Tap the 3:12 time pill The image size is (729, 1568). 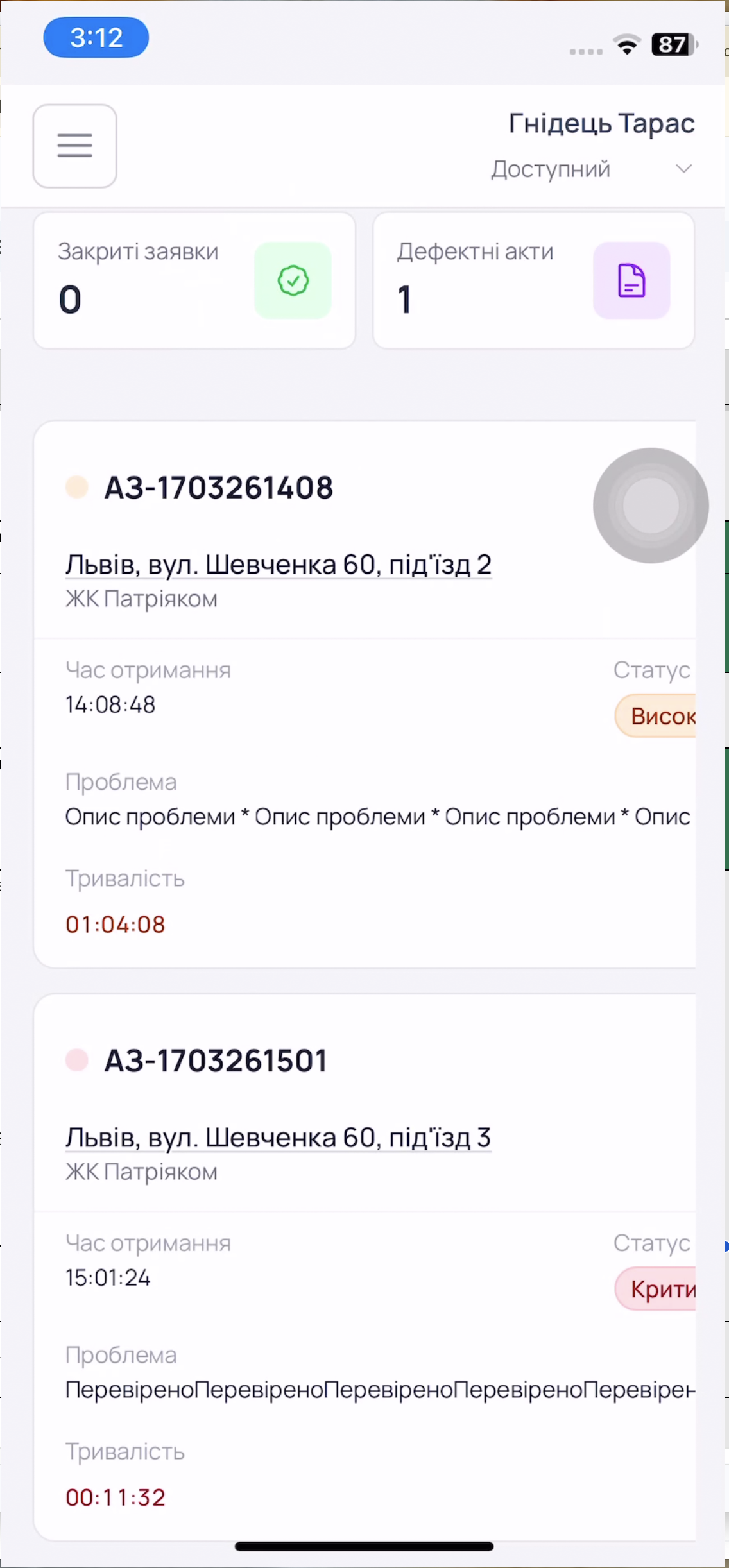click(96, 38)
